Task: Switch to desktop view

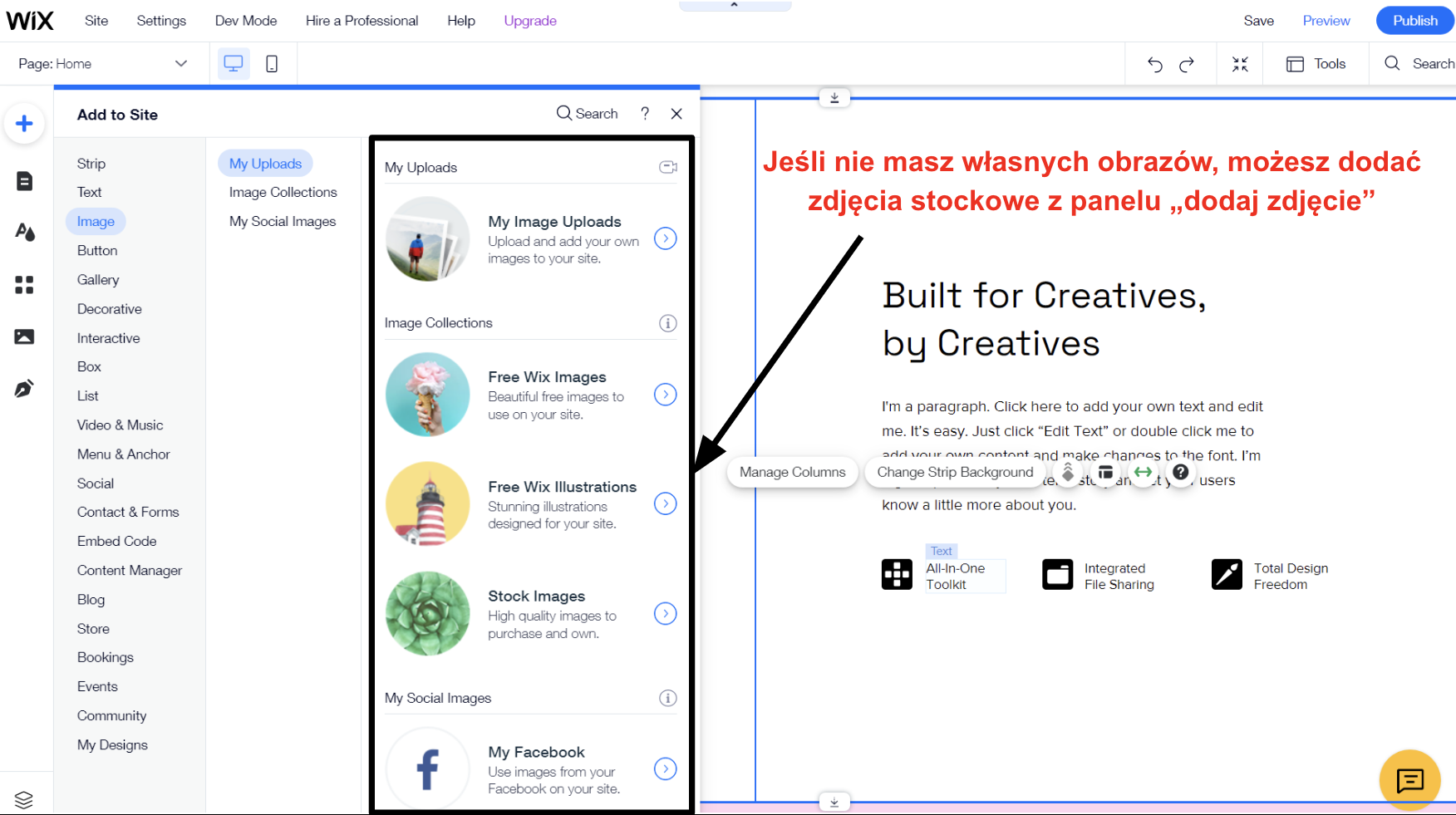Action: [x=234, y=64]
